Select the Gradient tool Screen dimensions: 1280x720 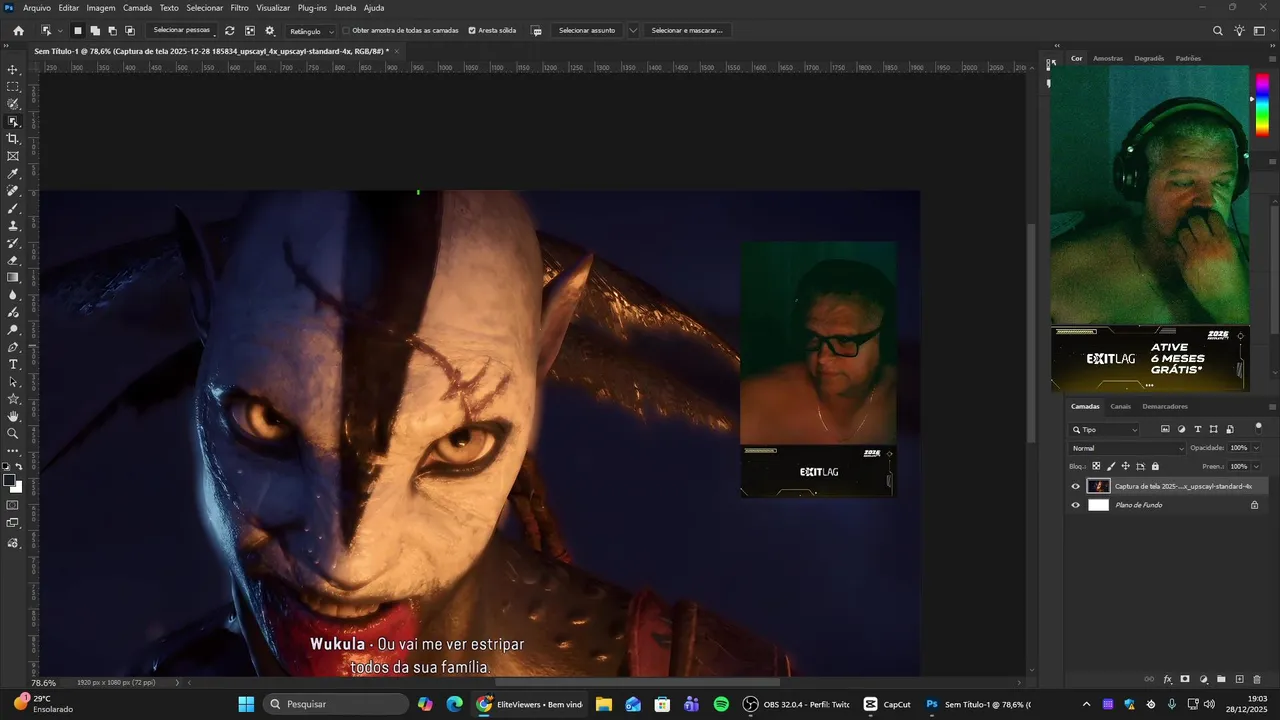(x=13, y=277)
